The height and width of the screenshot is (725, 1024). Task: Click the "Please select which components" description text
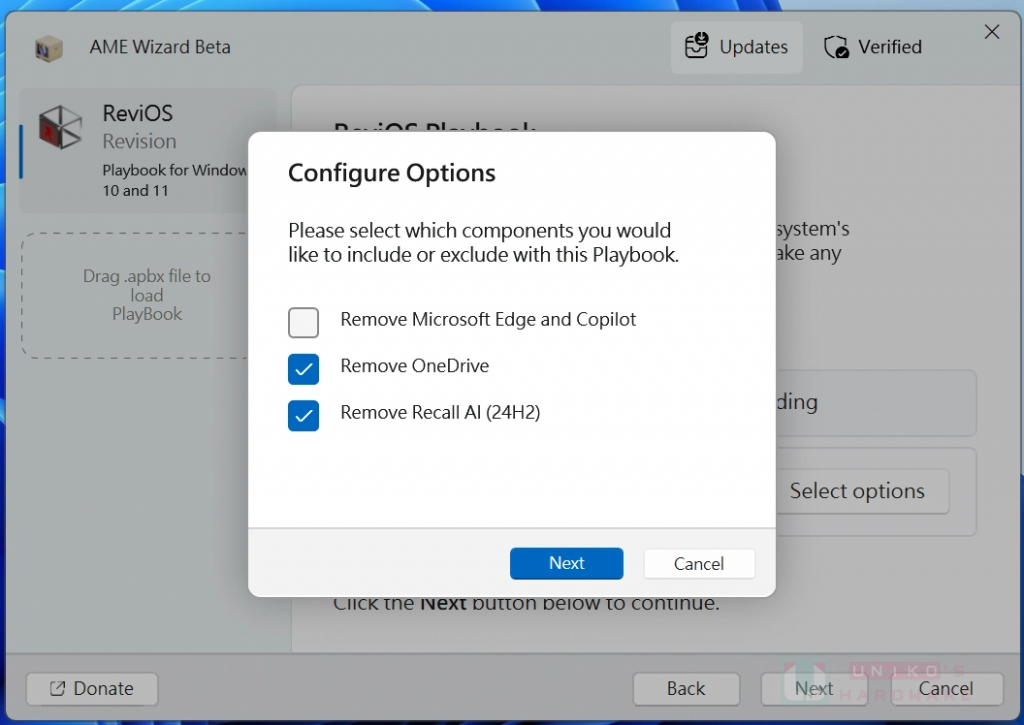point(483,242)
